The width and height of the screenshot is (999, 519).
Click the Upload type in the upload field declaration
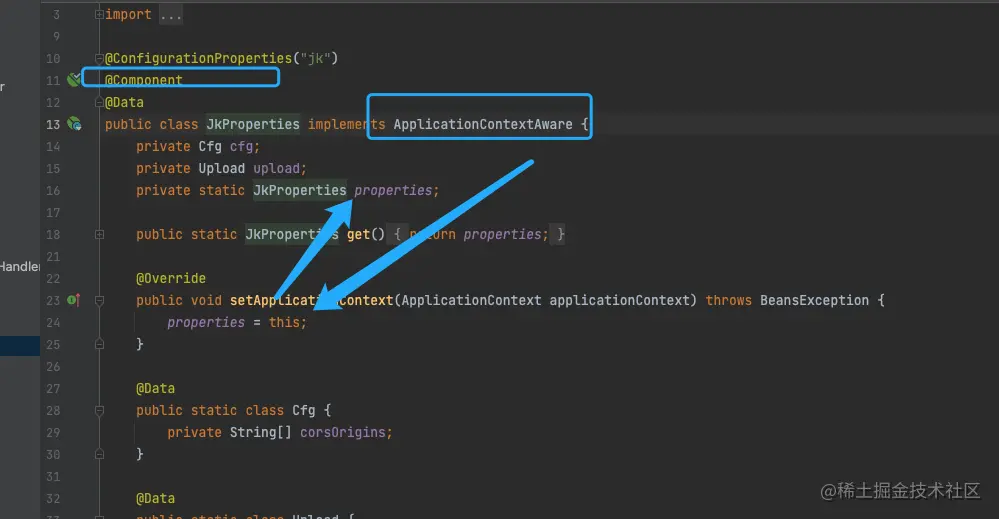pos(222,168)
